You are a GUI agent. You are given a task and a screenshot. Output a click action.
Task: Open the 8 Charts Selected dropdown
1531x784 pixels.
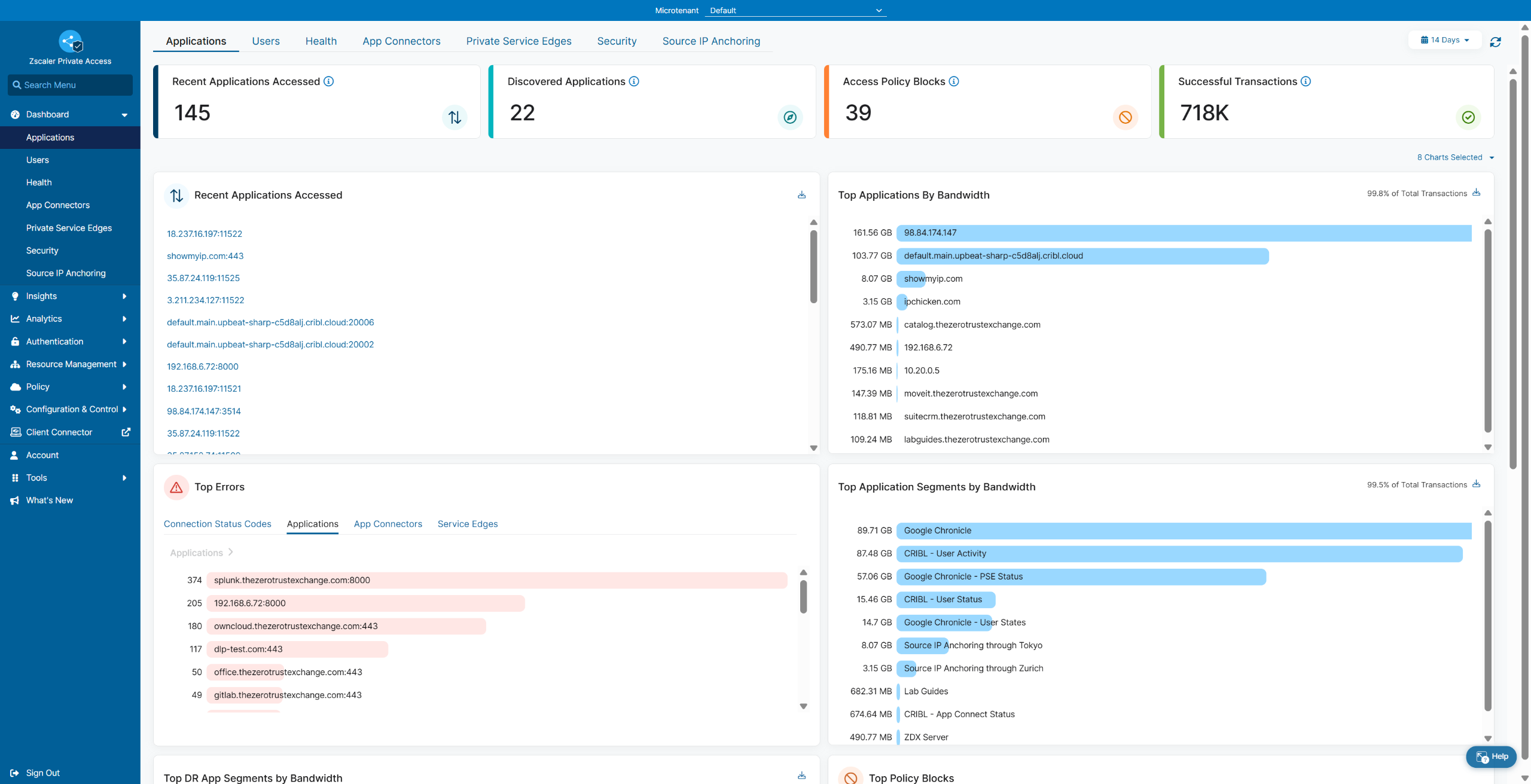[x=1455, y=157]
